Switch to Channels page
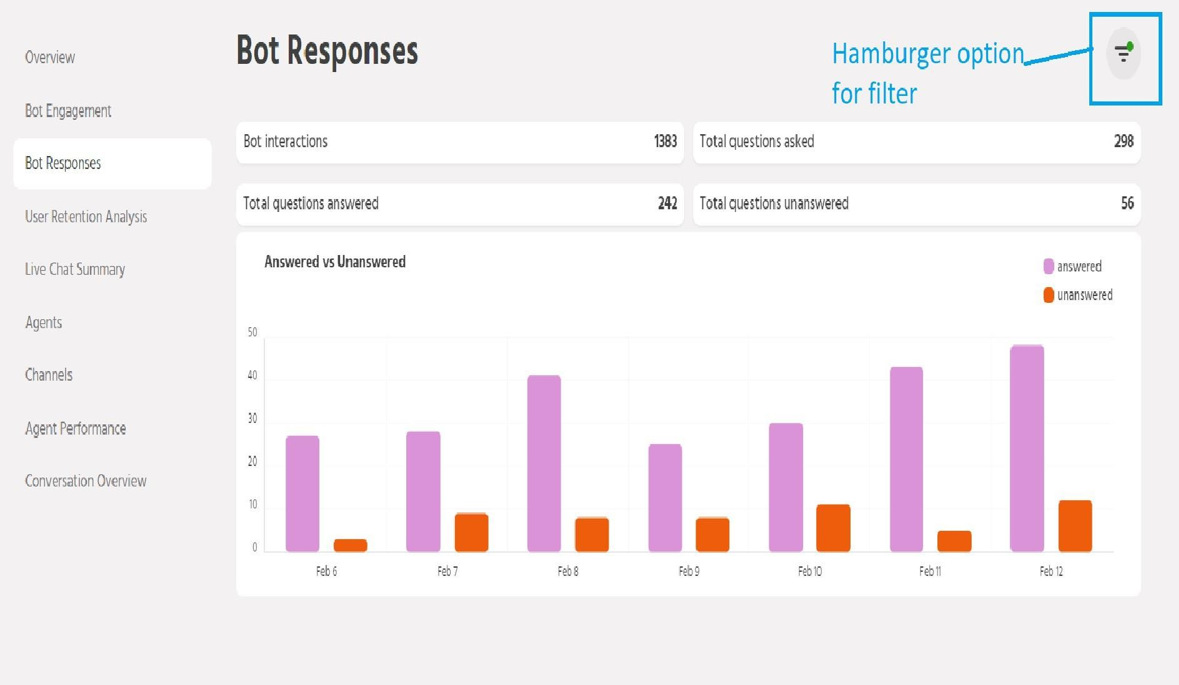The width and height of the screenshot is (1179, 685). pos(49,375)
